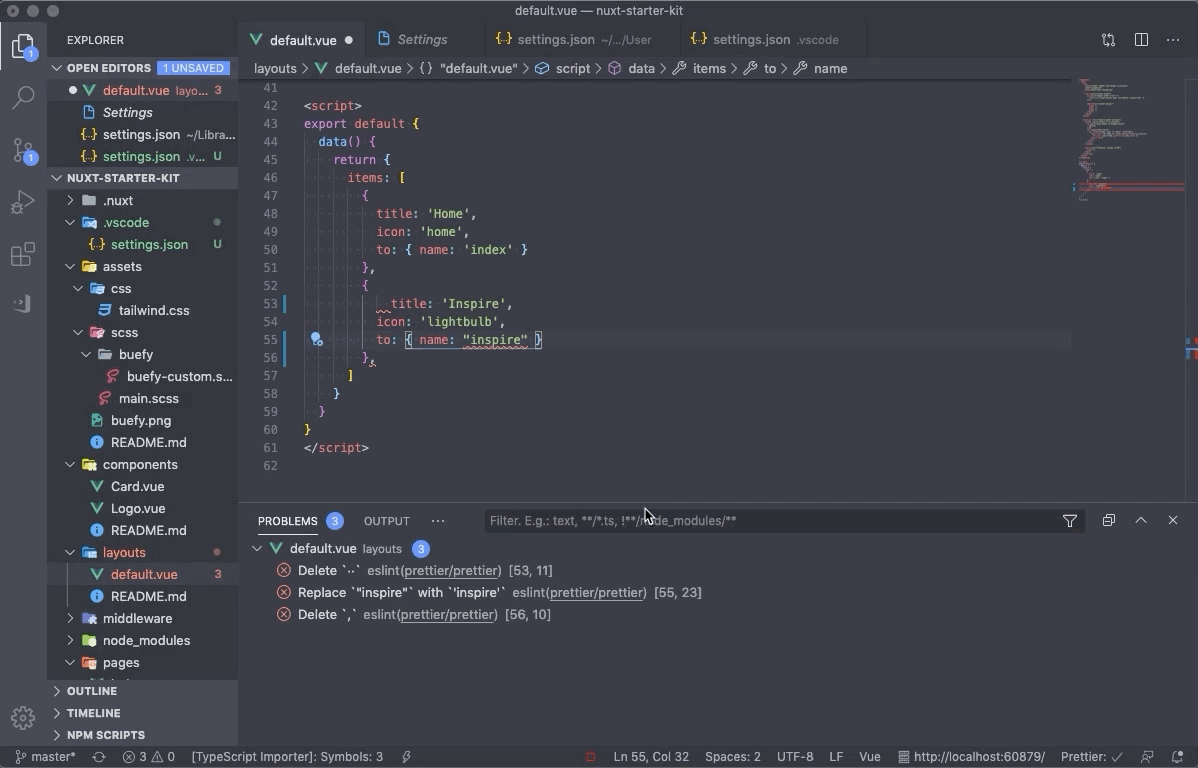Open editor More Actions ellipsis
This screenshot has width=1198, height=768.
coord(1173,40)
